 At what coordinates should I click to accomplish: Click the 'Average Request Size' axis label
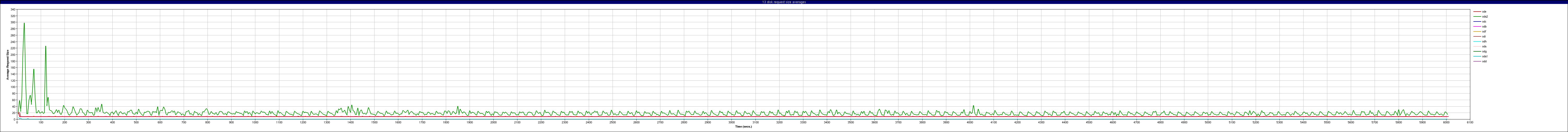[x=8, y=64]
